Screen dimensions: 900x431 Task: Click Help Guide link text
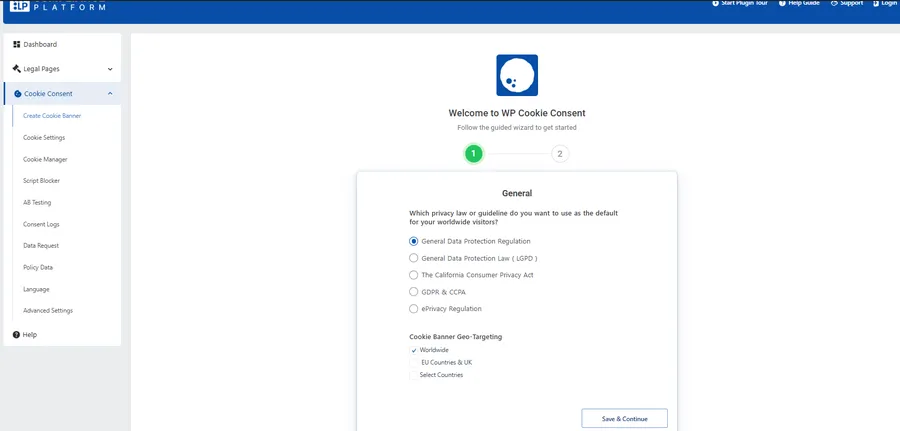[804, 3]
